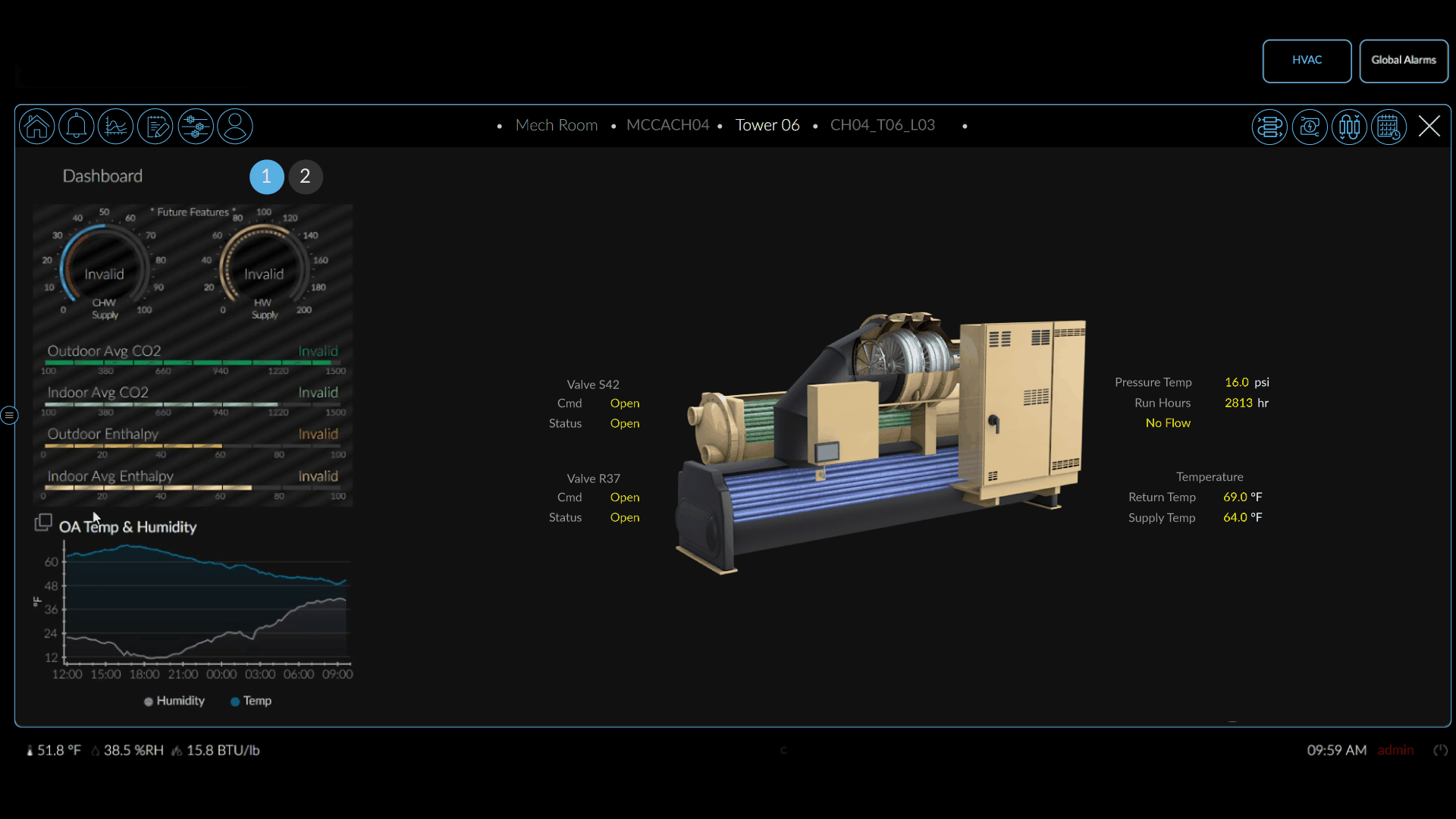
Task: Open the settings sliders icon
Action: 196,127
